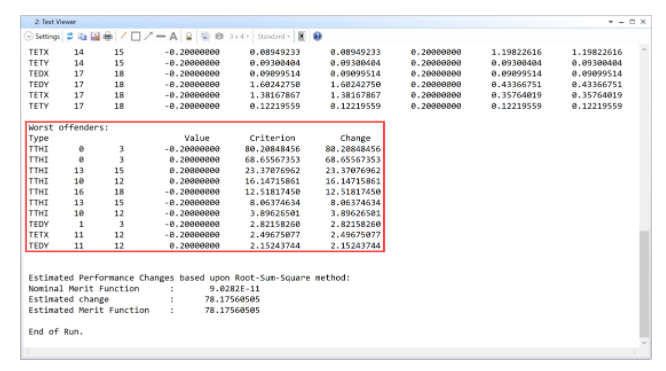Select the text annotation A tool
The image size is (666, 371).
[173, 37]
